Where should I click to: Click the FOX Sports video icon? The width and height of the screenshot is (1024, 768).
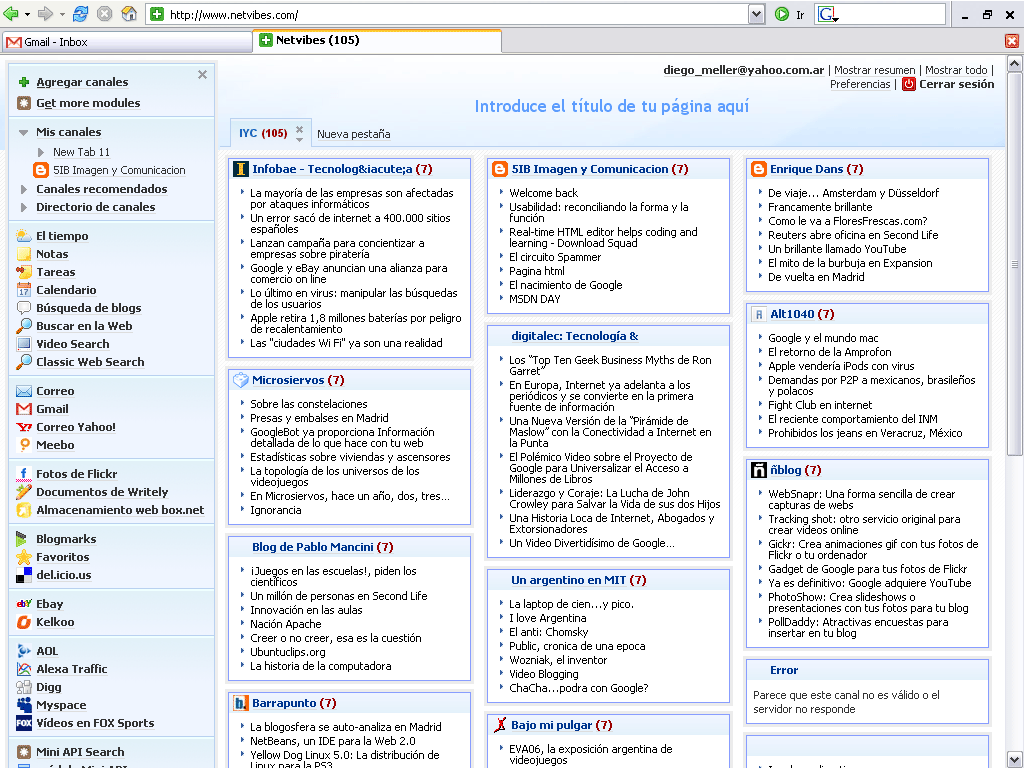(24, 723)
